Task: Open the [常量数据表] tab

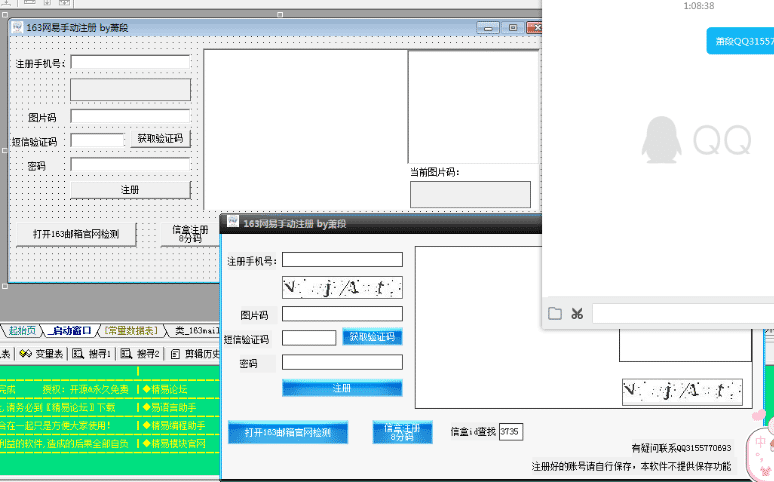Action: [x=131, y=330]
